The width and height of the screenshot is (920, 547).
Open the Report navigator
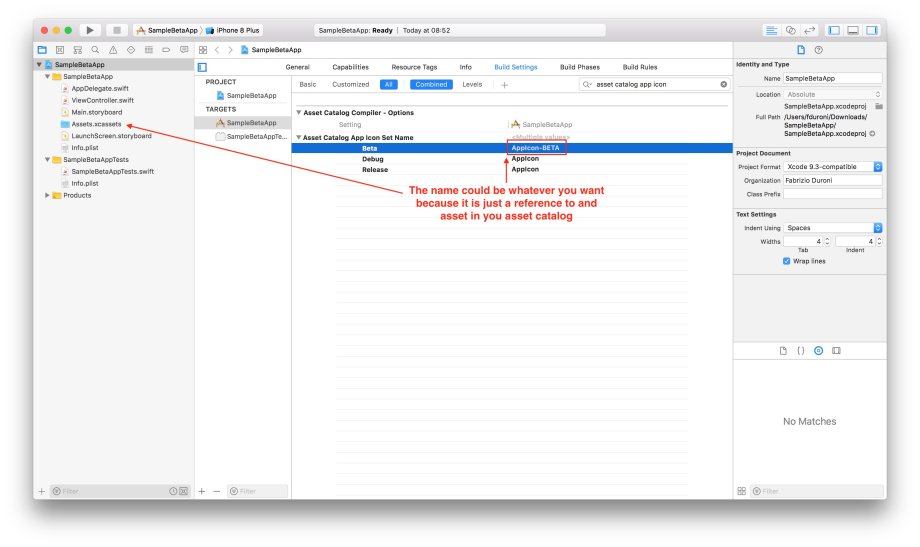tap(184, 50)
